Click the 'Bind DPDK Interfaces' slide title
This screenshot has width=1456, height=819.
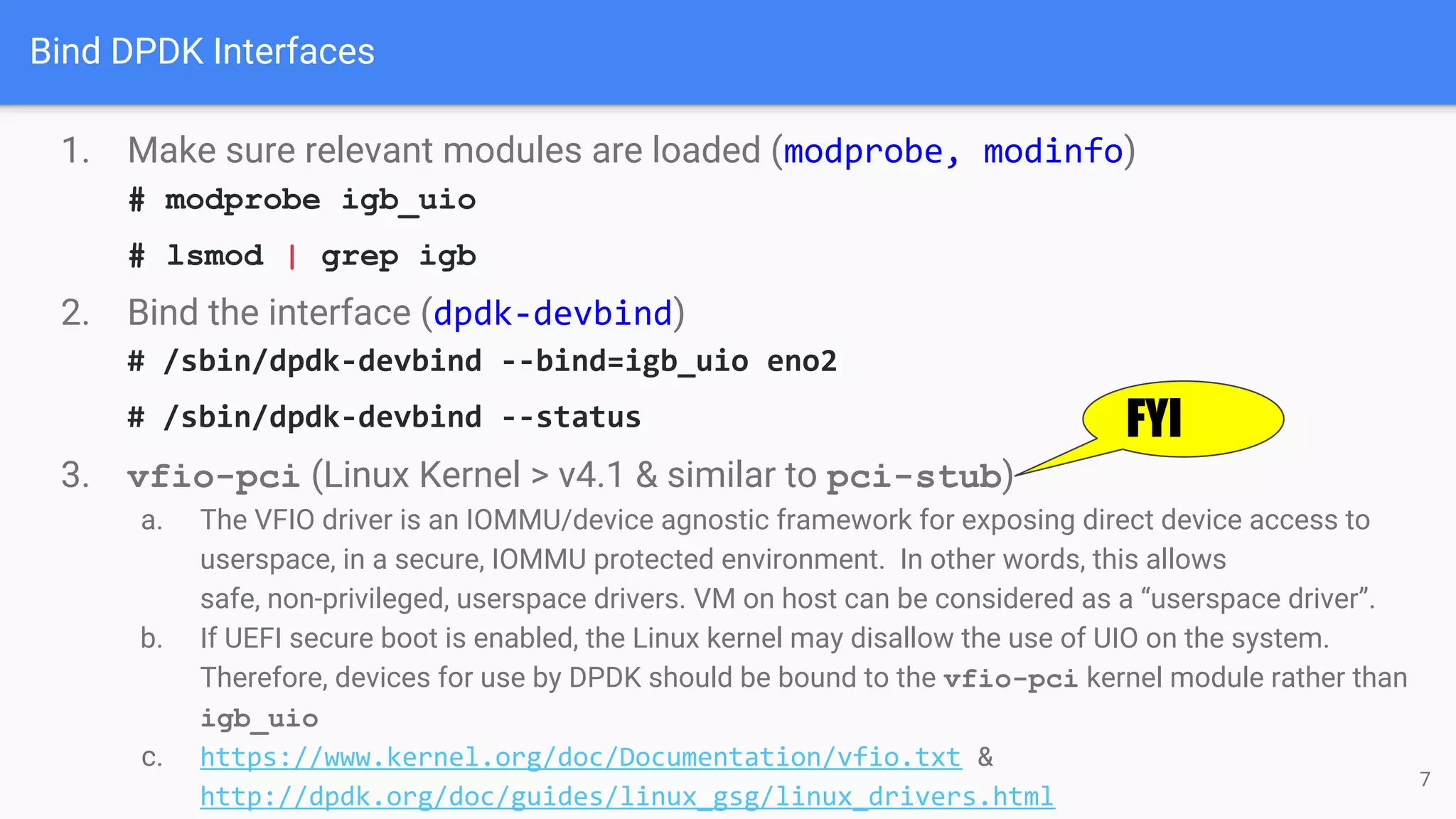tap(202, 52)
